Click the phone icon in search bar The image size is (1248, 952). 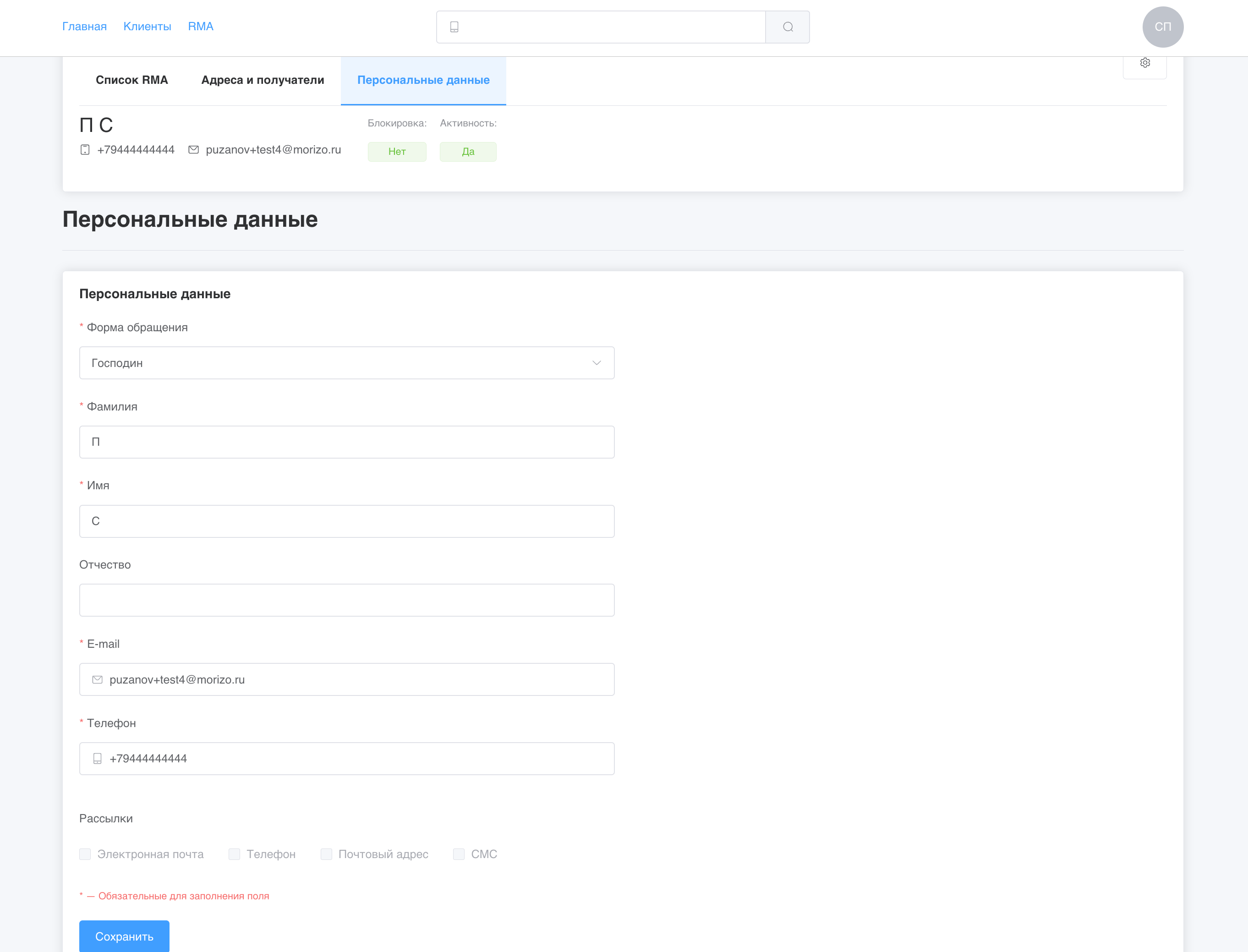[x=454, y=27]
